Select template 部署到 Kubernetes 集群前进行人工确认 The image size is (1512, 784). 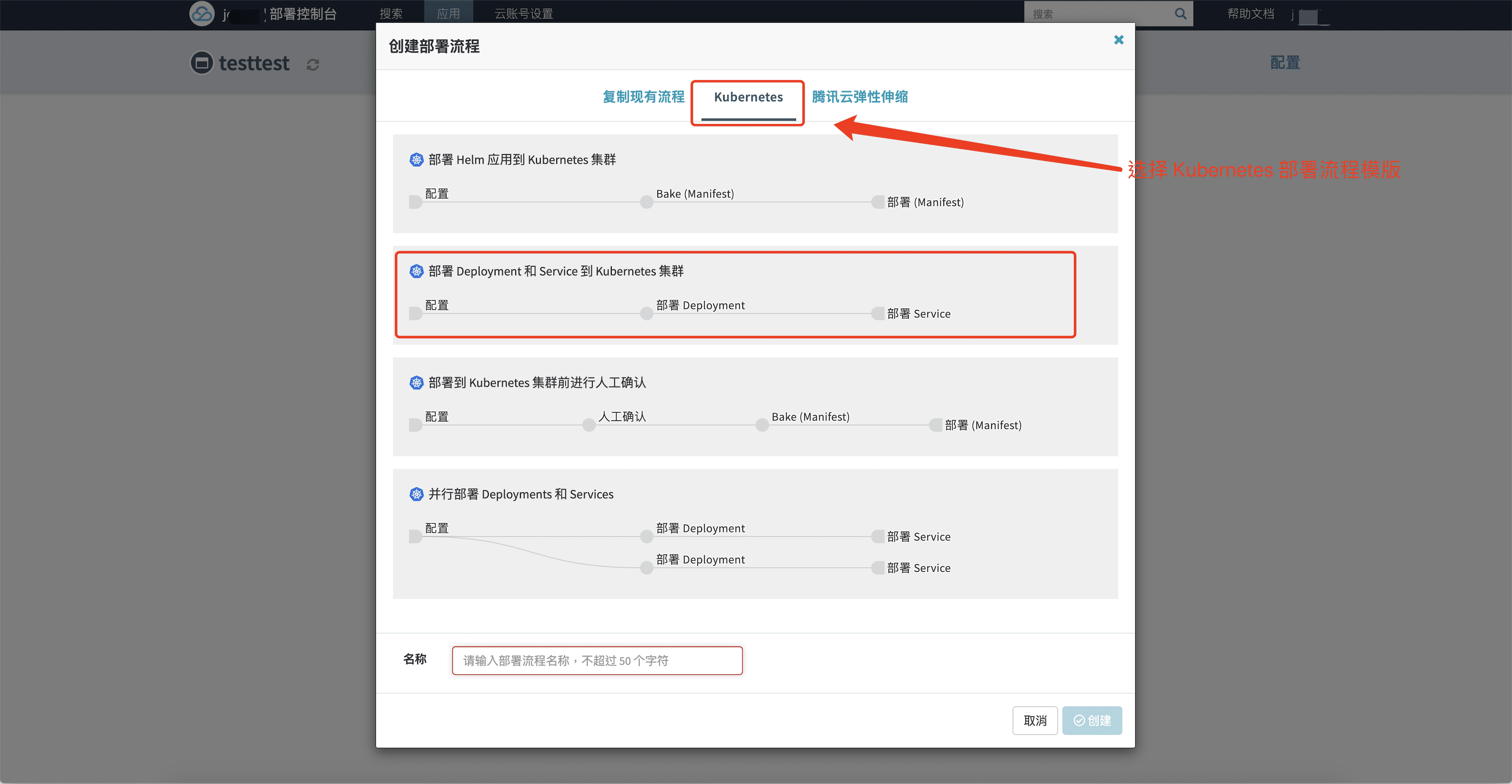(x=756, y=407)
